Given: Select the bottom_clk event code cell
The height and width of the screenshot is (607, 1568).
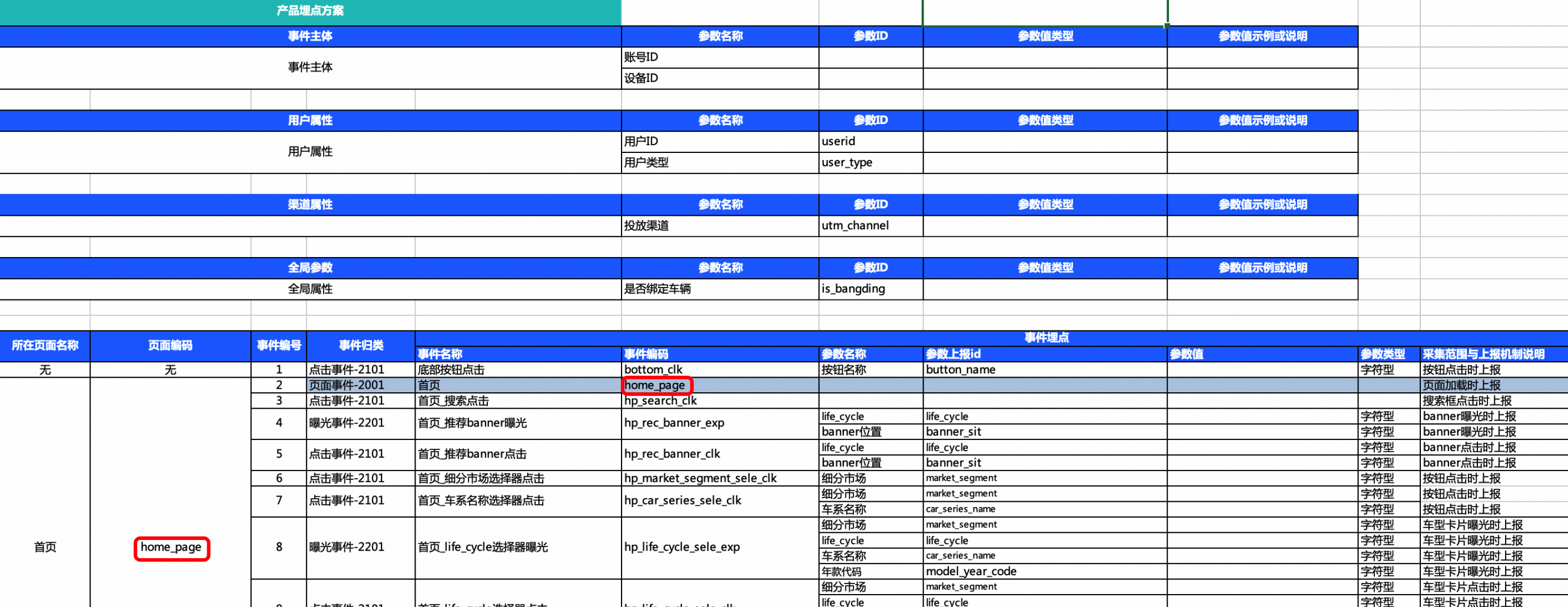Looking at the screenshot, I should [x=720, y=370].
